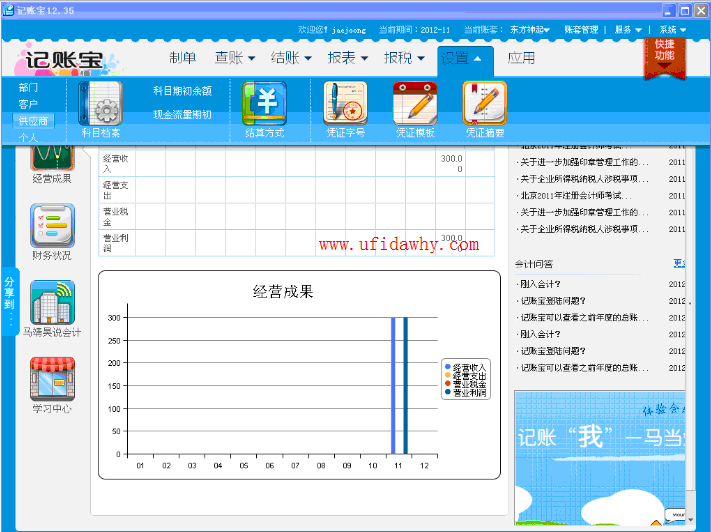Open the 凭证字号 voucher number icon
The width and height of the screenshot is (711, 532).
pos(345,104)
